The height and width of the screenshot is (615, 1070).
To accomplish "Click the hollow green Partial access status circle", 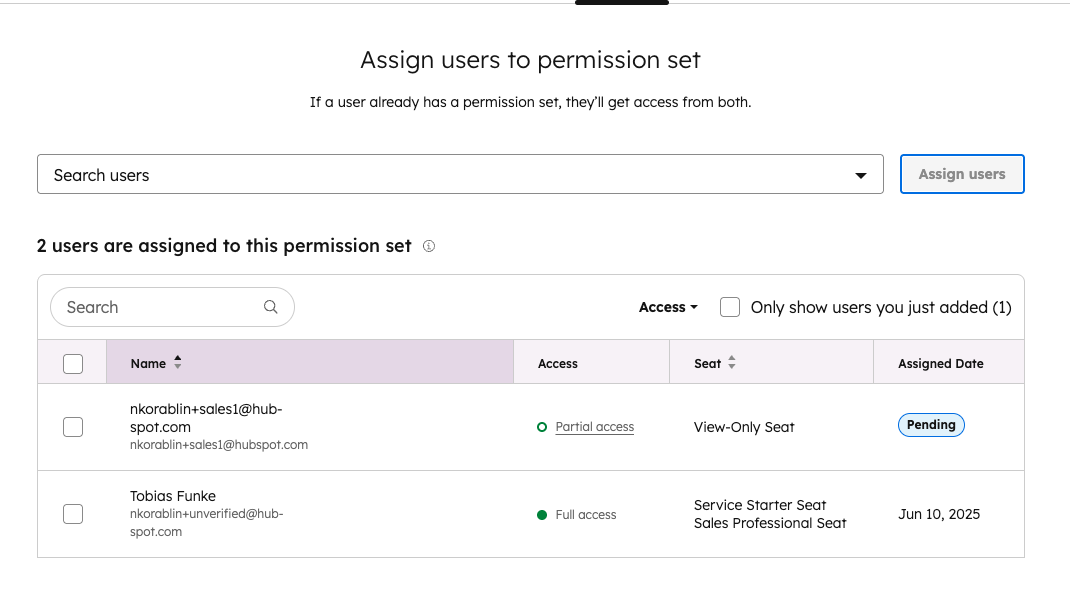I will click(542, 427).
